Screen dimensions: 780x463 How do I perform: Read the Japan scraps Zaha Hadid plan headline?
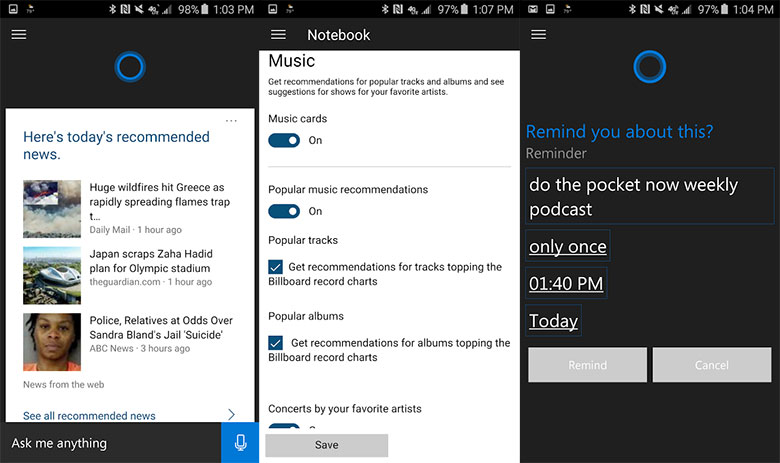151,261
